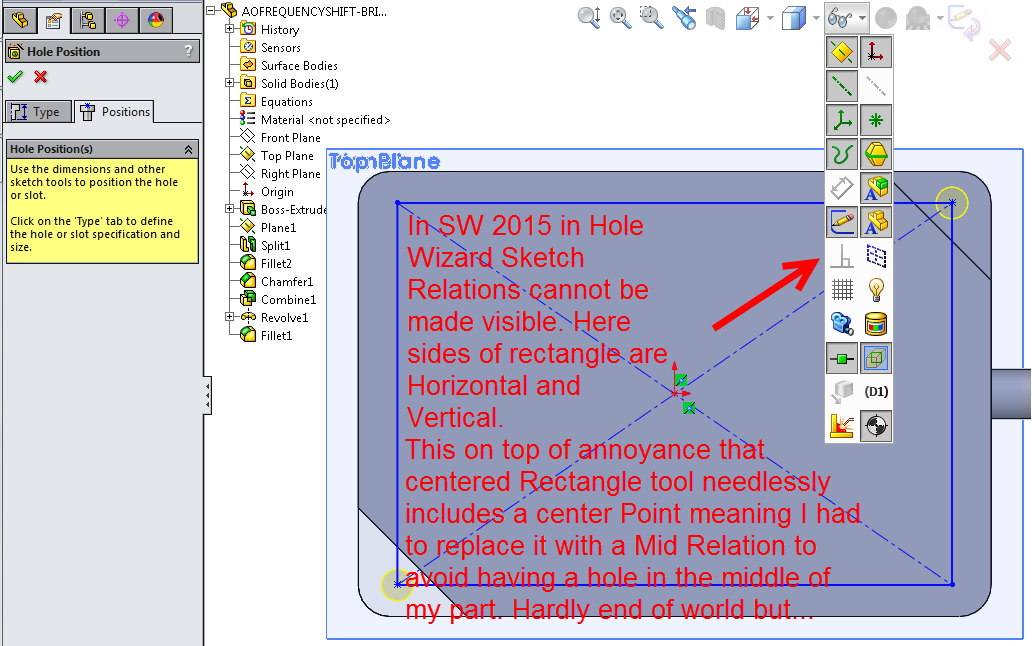Toggle View Origins in Hide/Show flyout
Screen dimensions: 1032x646
pyautogui.click(x=876, y=52)
